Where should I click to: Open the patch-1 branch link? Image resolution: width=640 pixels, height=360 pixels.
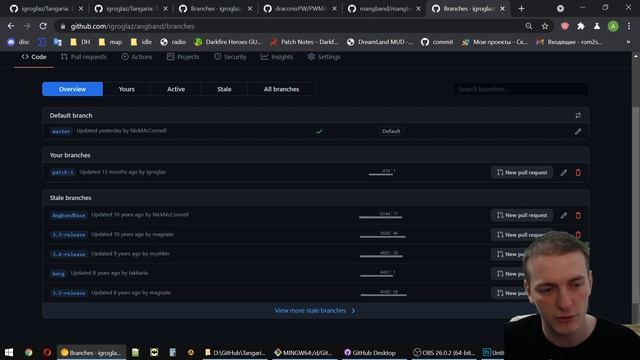[62, 172]
